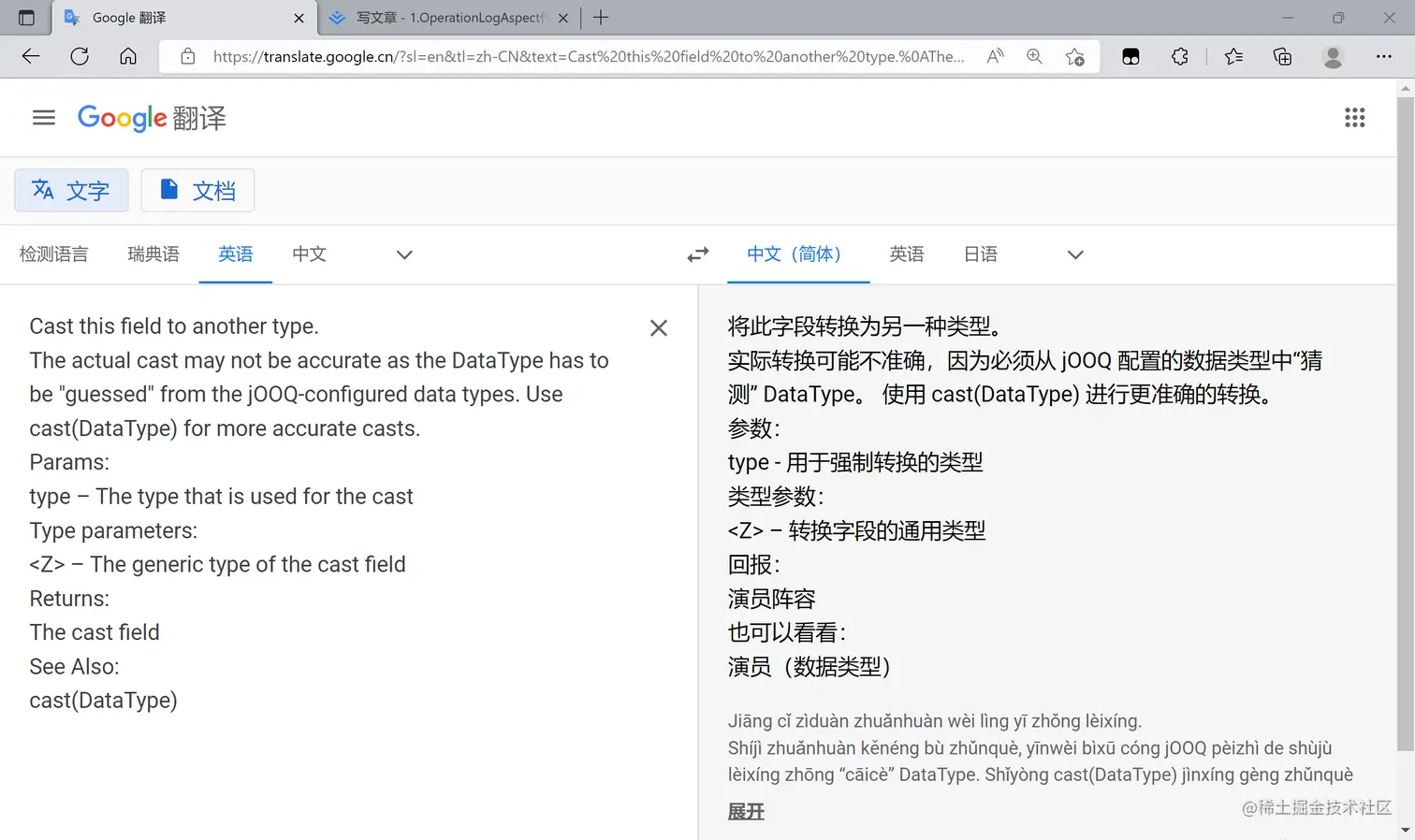Click the dark extension icon in toolbar
Viewport: 1415px width, 840px height.
click(x=1131, y=56)
